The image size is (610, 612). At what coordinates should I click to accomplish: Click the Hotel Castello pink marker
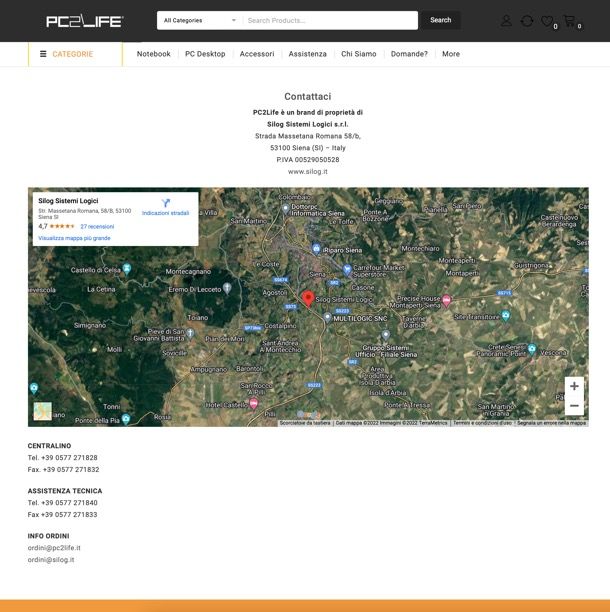(x=253, y=403)
